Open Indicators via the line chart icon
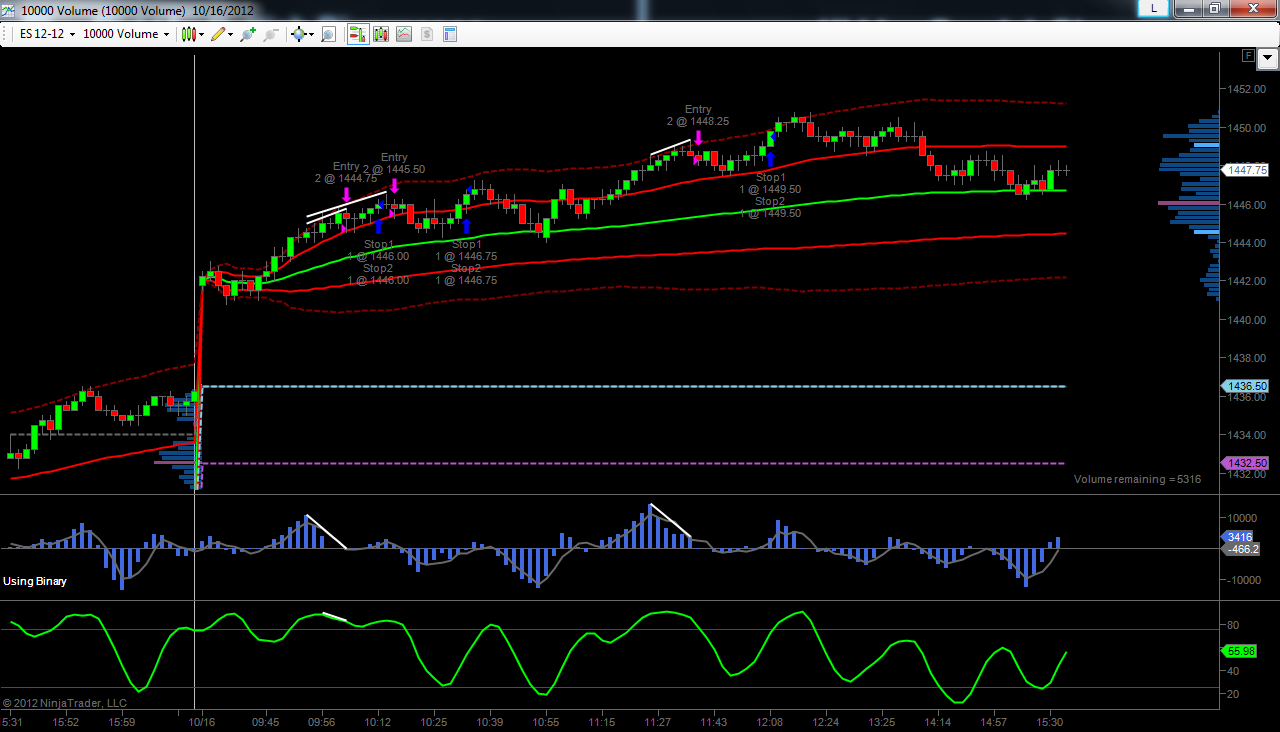The height and width of the screenshot is (732, 1280). coord(404,34)
